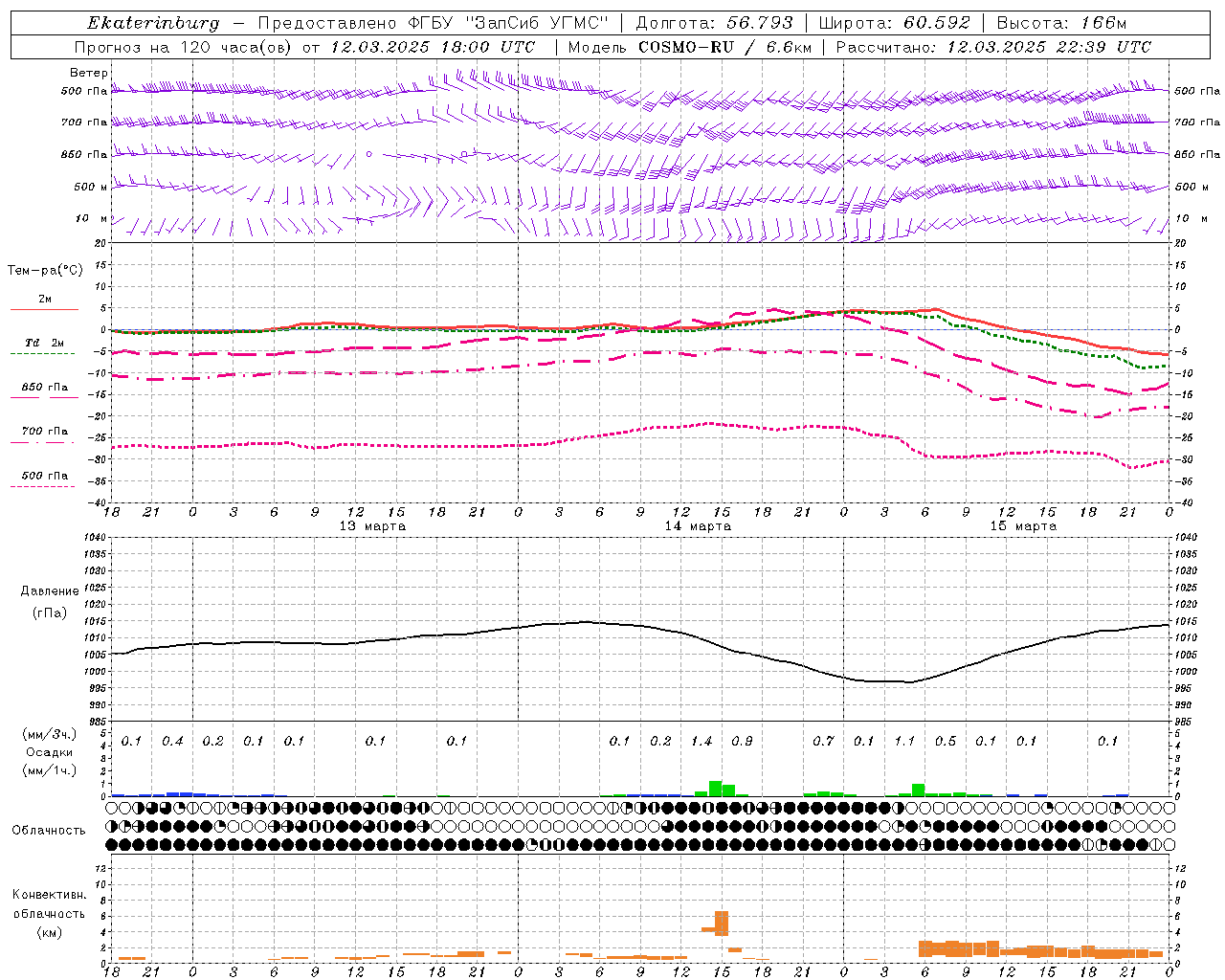
Task: Click the 0.5 precipitation value
Action: (x=946, y=742)
